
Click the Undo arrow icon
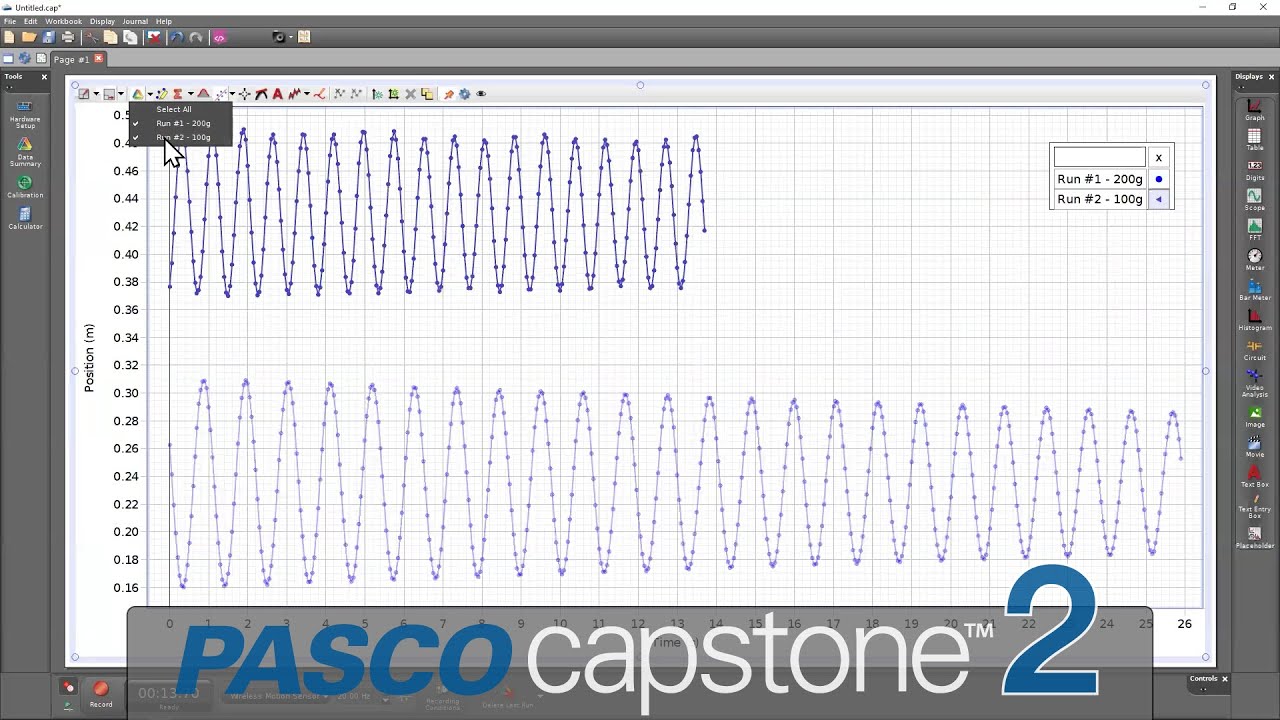[x=176, y=37]
